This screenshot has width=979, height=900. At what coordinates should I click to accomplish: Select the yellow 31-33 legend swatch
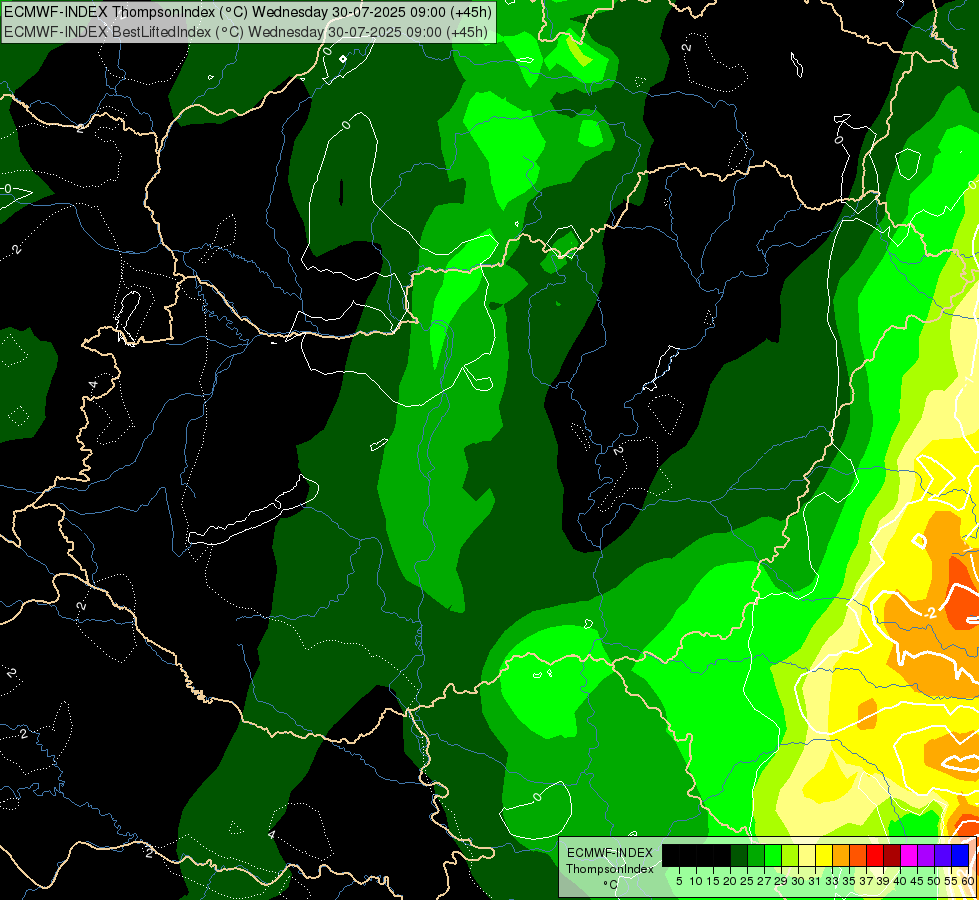pyautogui.click(x=824, y=855)
